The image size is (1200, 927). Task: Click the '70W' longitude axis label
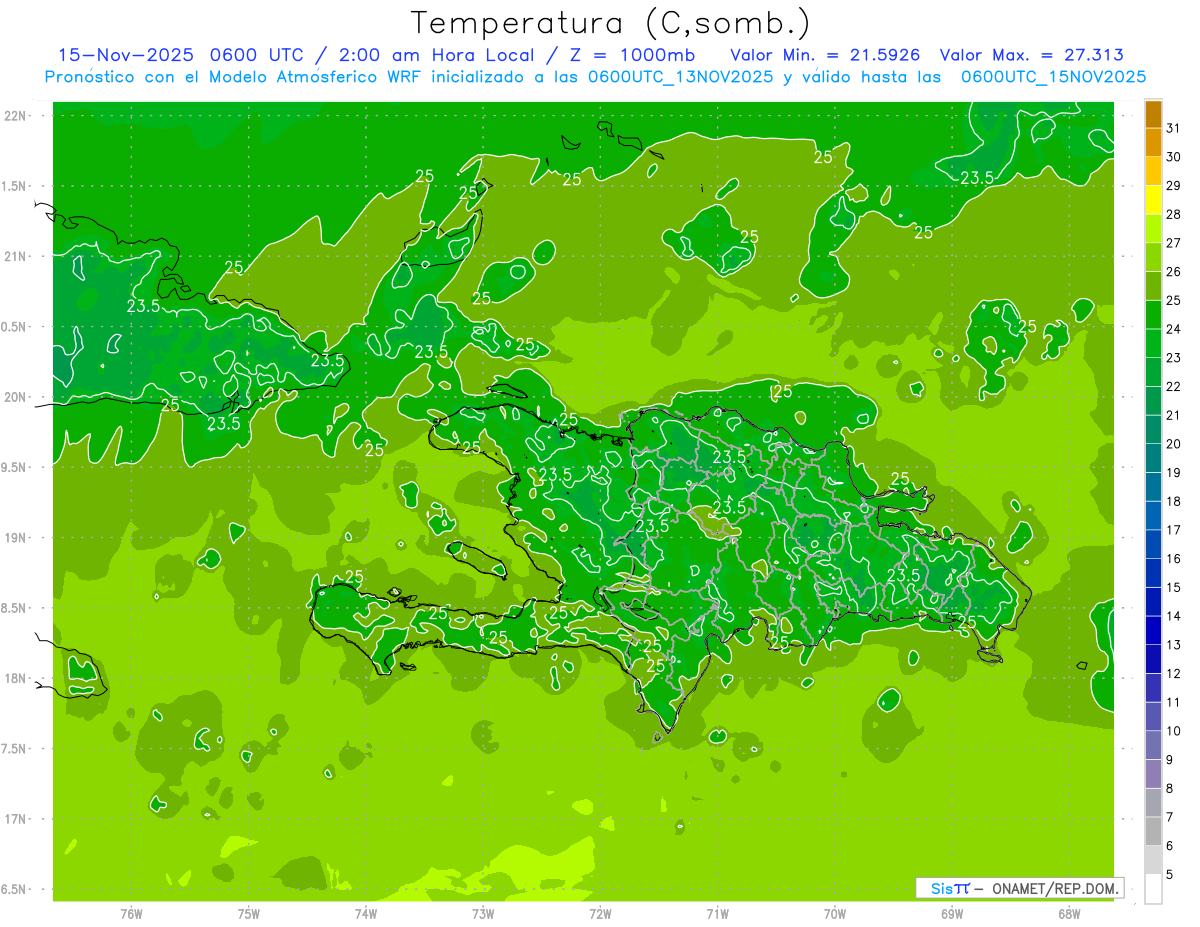click(x=835, y=914)
